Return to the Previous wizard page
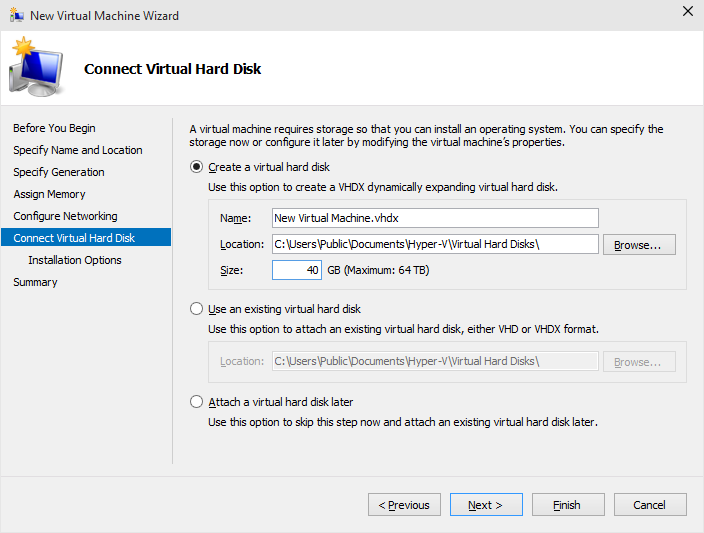The width and height of the screenshot is (704, 533). pyautogui.click(x=404, y=505)
